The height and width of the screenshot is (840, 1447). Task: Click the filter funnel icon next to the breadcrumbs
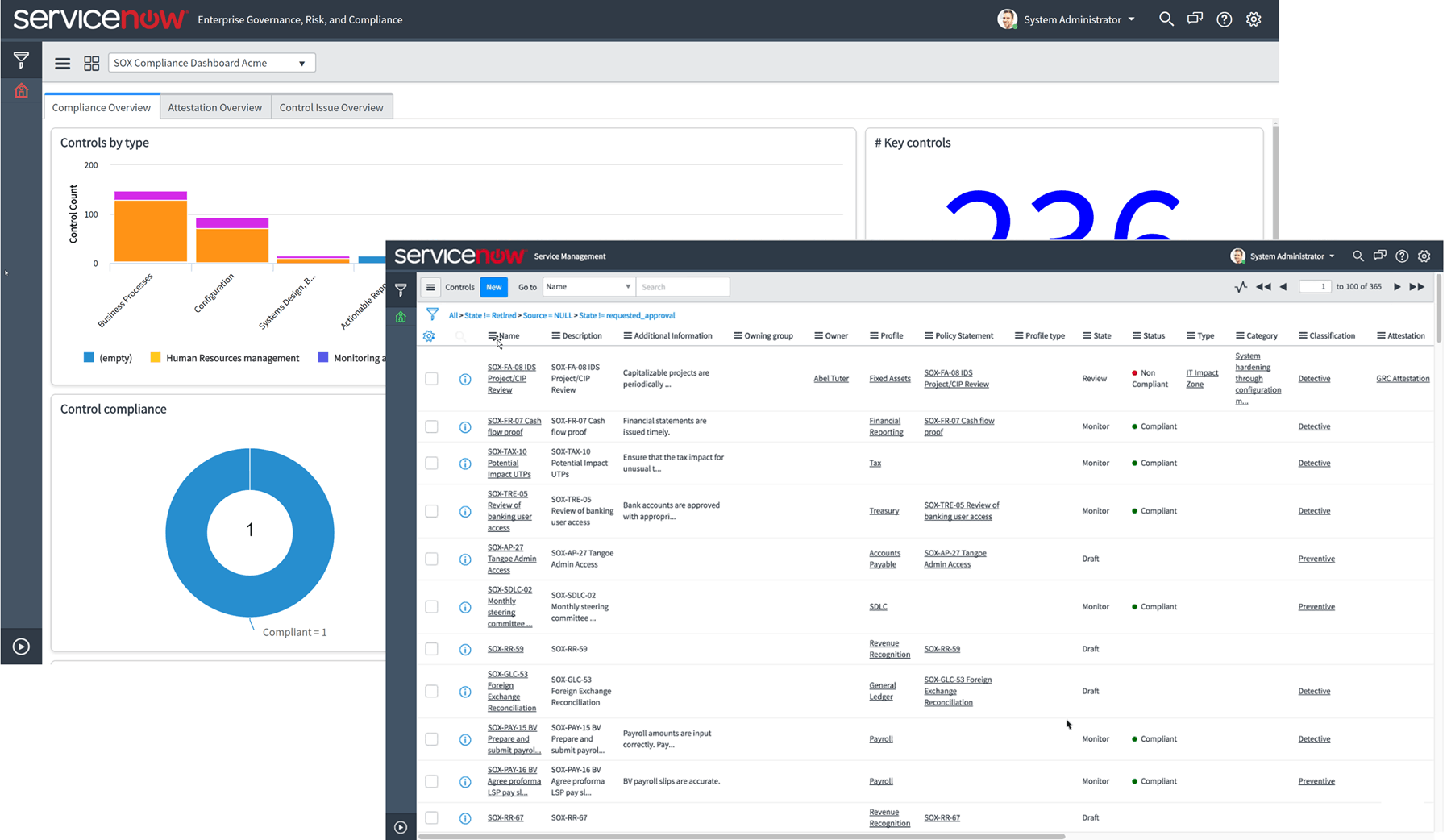[x=432, y=314]
